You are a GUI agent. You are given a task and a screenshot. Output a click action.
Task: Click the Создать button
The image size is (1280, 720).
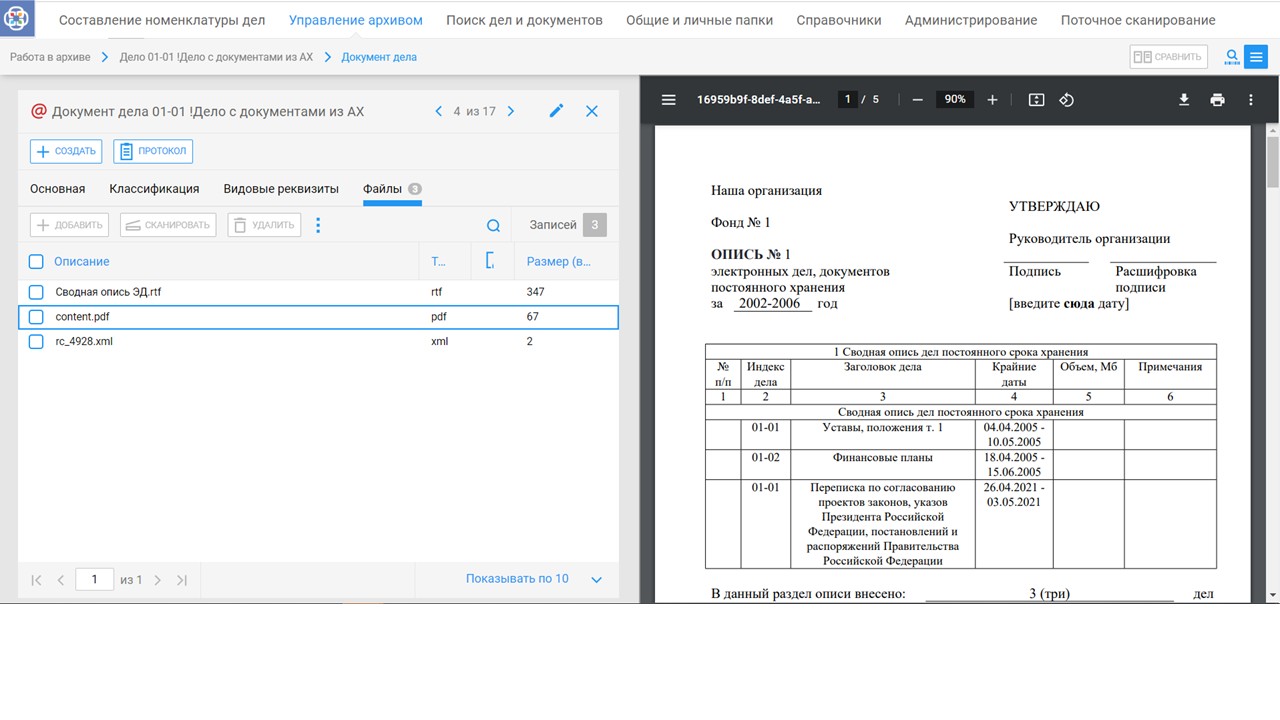67,151
